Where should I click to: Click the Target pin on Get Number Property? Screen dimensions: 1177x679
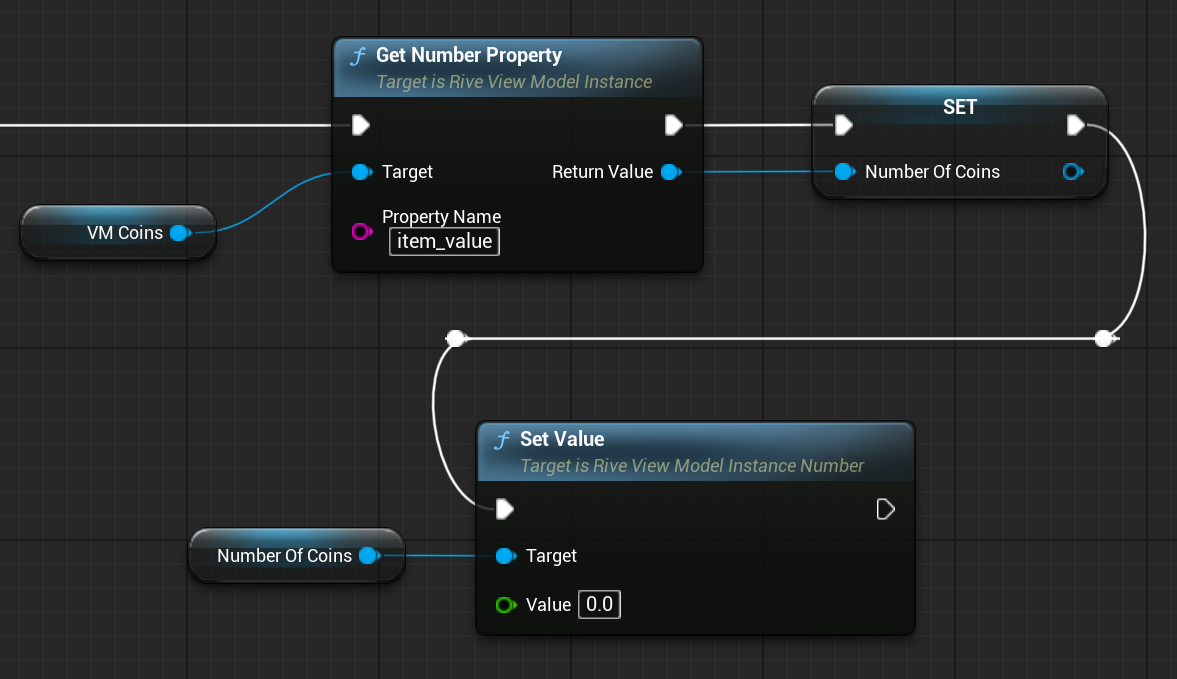(361, 172)
